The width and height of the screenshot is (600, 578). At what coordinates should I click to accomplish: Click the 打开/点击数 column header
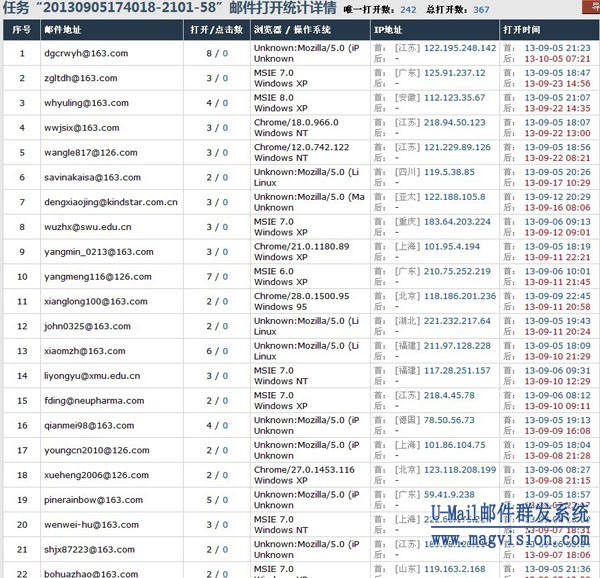point(217,30)
